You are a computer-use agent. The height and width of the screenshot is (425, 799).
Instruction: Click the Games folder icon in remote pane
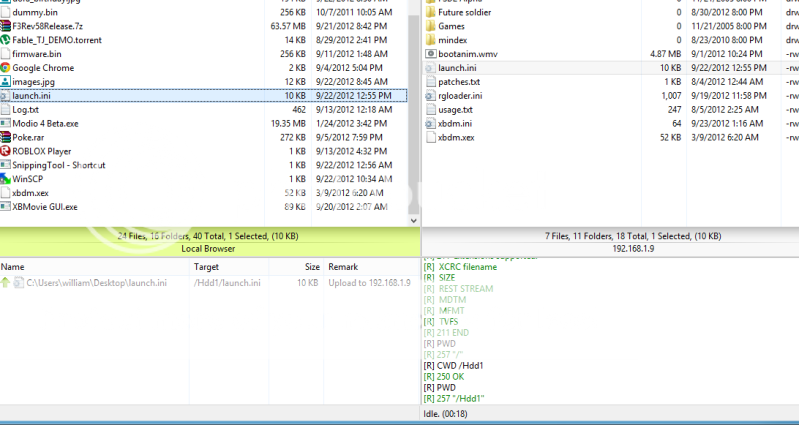(430, 26)
